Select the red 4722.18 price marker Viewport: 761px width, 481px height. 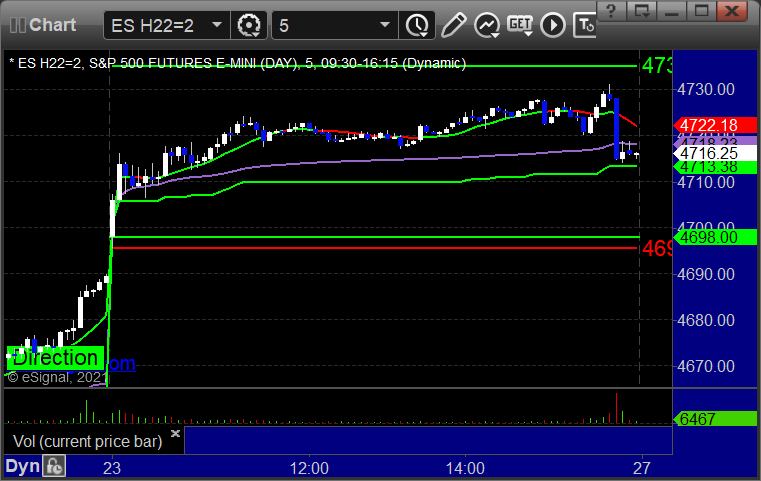click(x=715, y=125)
